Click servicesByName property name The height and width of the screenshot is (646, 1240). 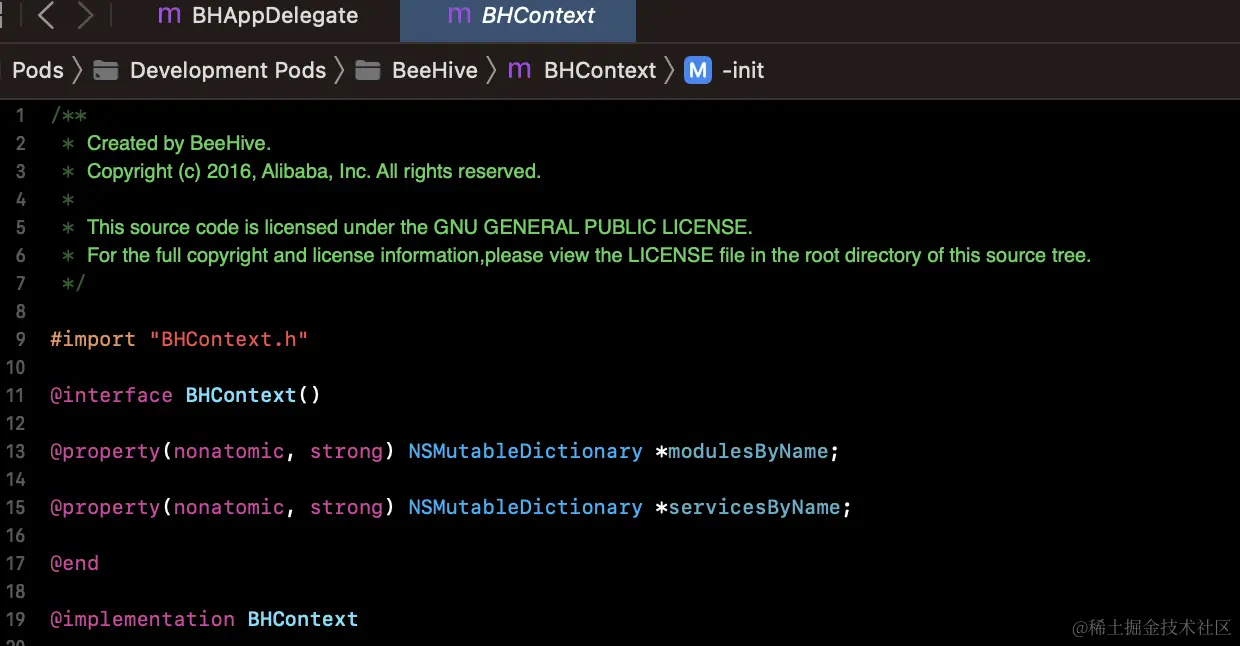tap(754, 507)
